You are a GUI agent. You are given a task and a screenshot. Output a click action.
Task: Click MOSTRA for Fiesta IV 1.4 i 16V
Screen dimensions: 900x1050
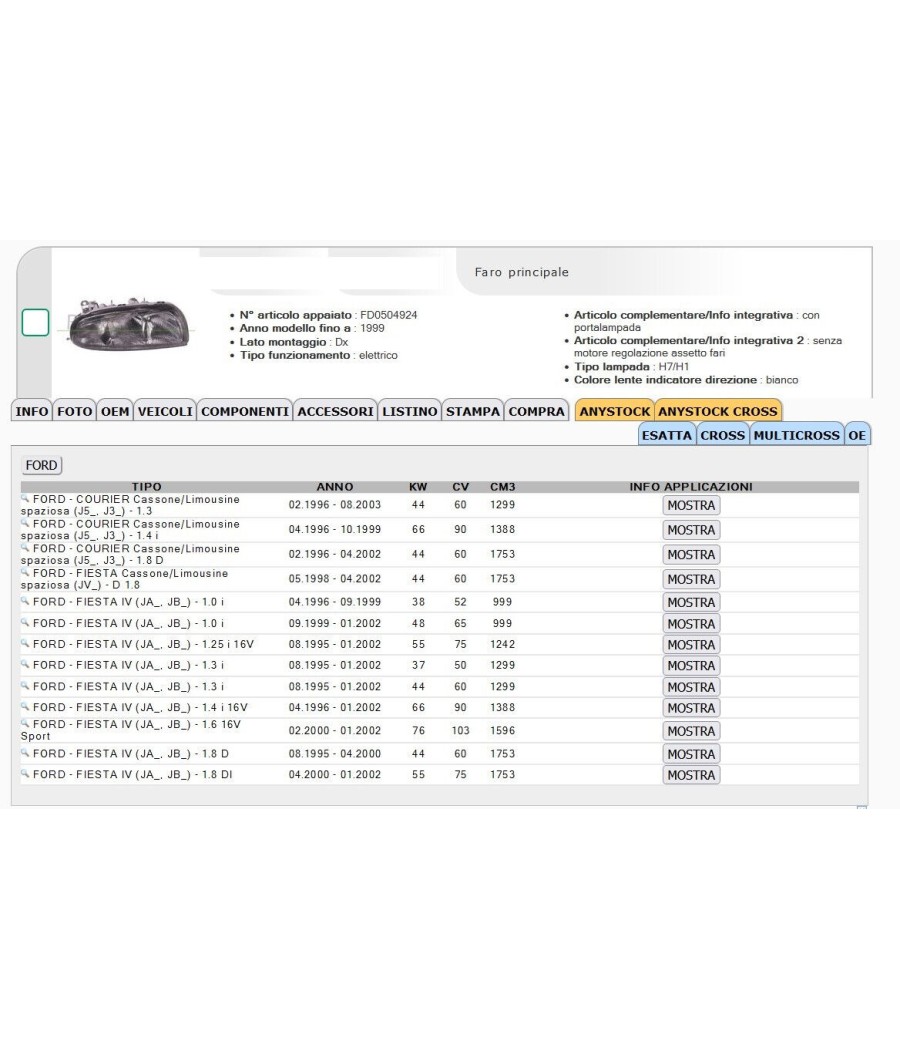point(691,708)
